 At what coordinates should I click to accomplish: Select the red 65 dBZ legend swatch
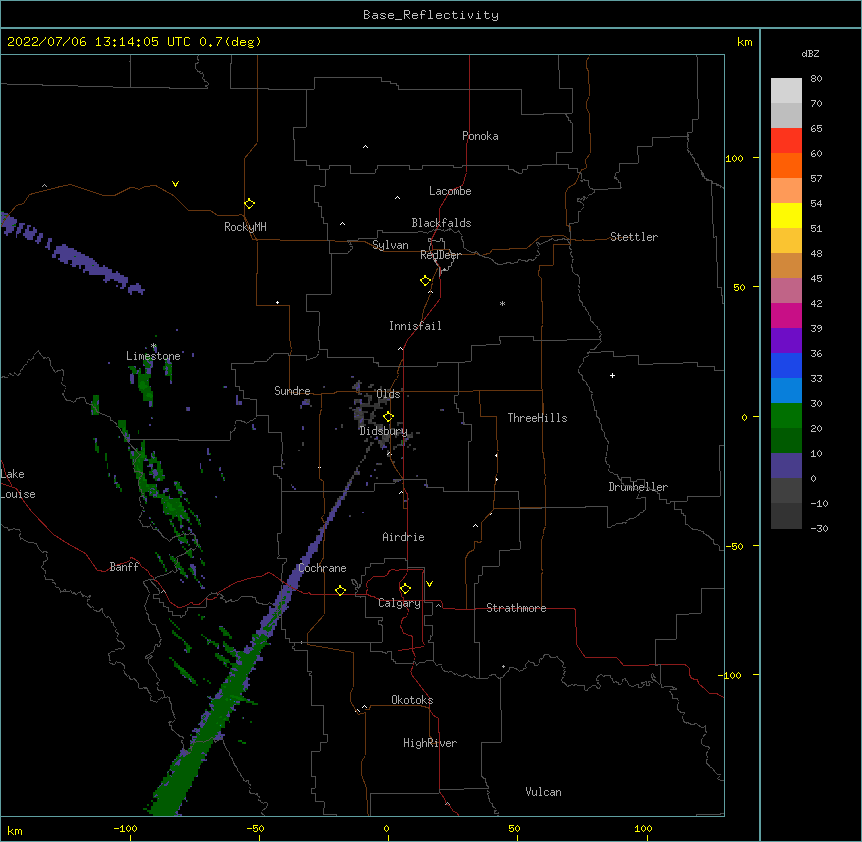[786, 140]
